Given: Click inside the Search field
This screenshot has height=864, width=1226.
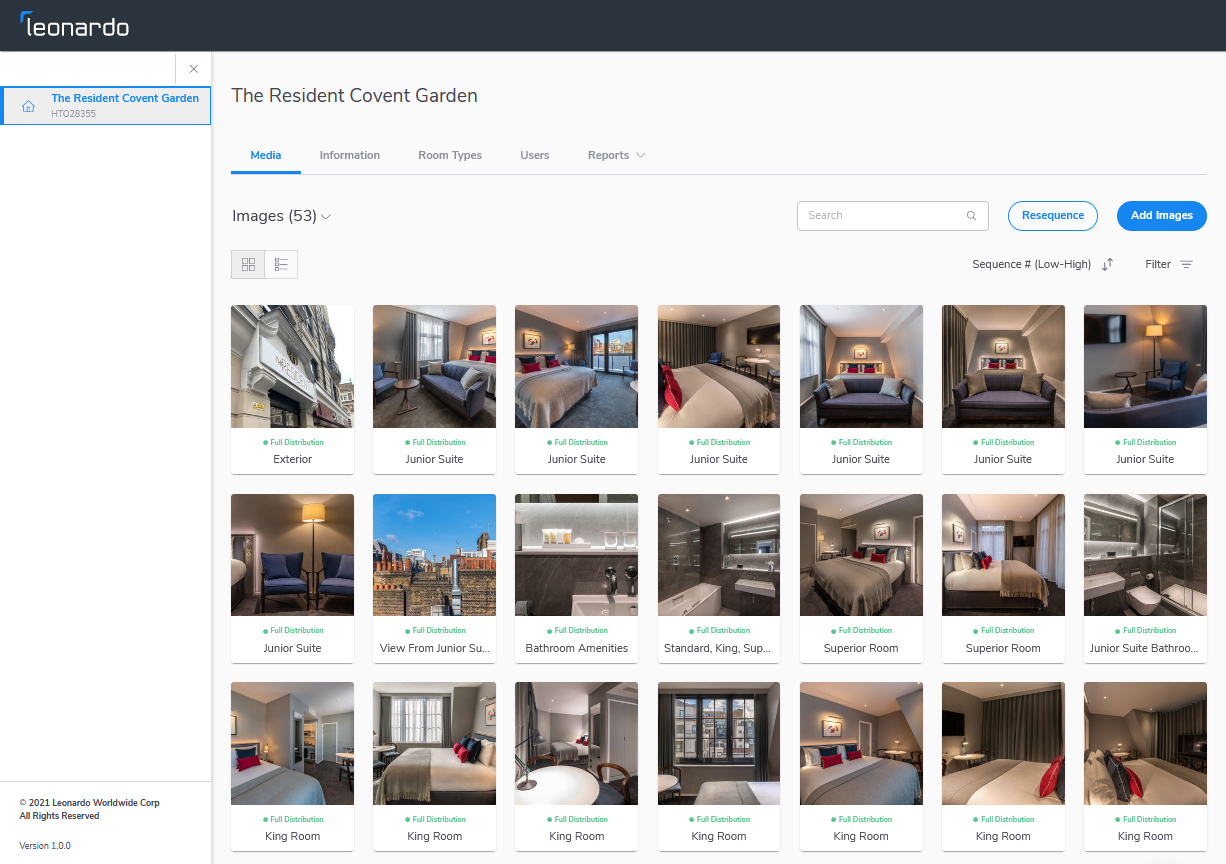Looking at the screenshot, I should point(880,215).
